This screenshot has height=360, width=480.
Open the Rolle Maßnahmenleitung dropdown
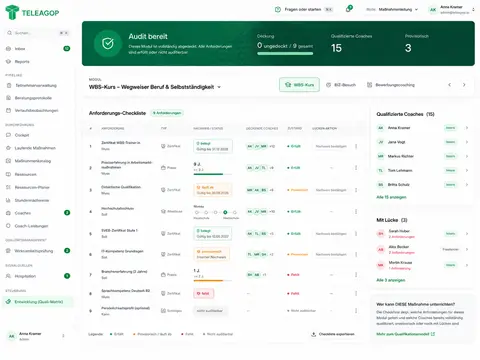click(392, 10)
